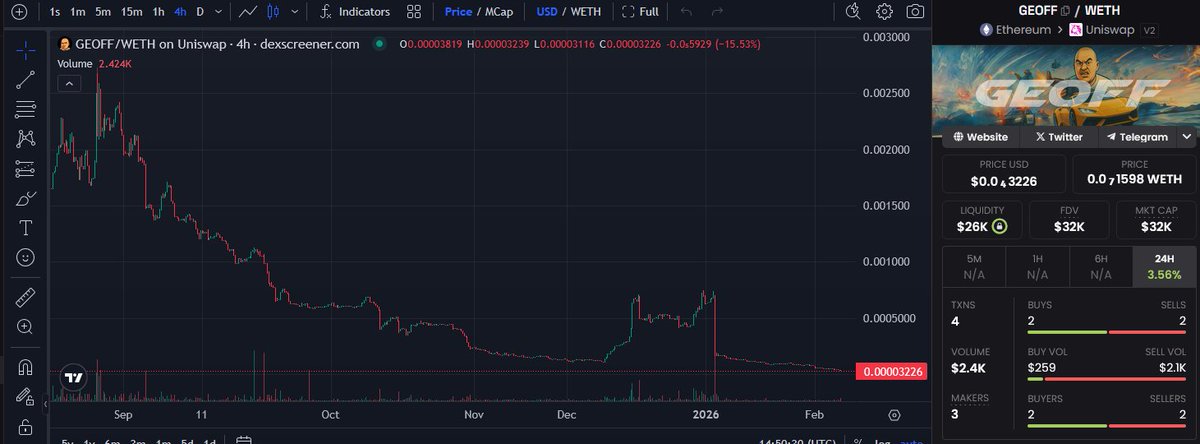Screen dimensions: 1200x444
Task: Select the D daily timeframe
Action: click(x=200, y=12)
